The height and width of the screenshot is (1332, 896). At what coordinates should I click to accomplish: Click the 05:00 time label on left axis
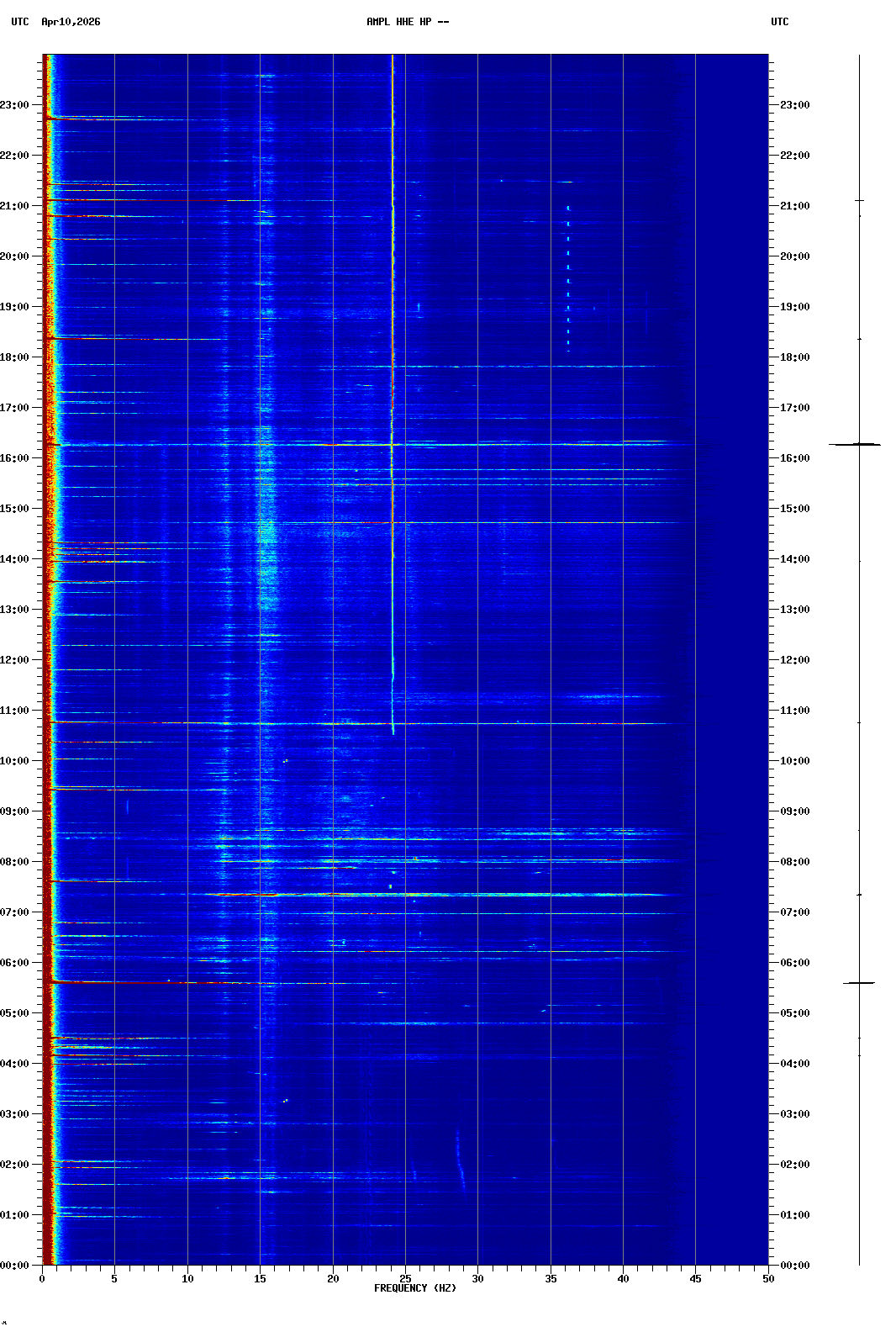pos(15,1013)
